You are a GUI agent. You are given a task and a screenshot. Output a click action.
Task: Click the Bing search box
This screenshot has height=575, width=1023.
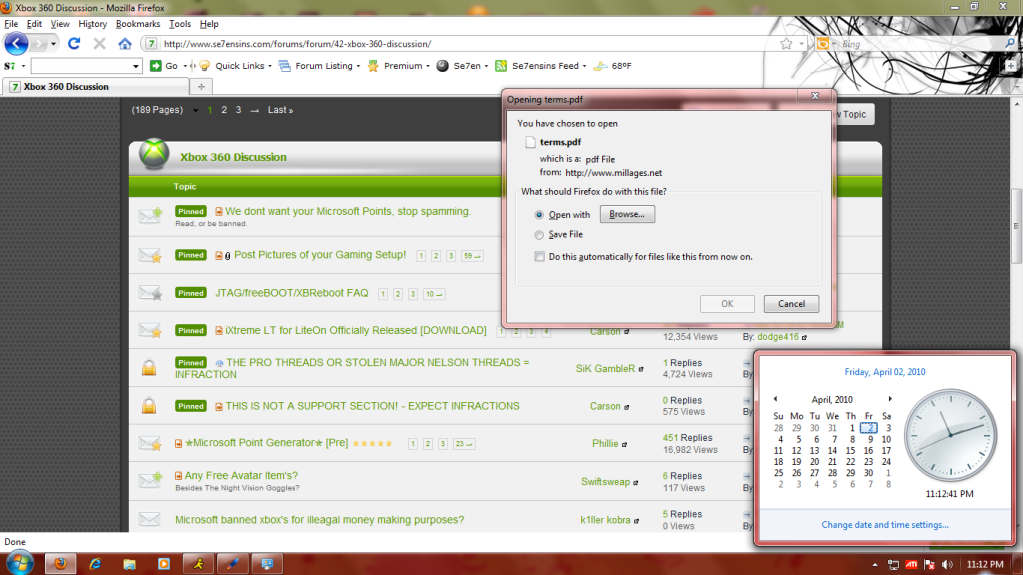click(921, 44)
